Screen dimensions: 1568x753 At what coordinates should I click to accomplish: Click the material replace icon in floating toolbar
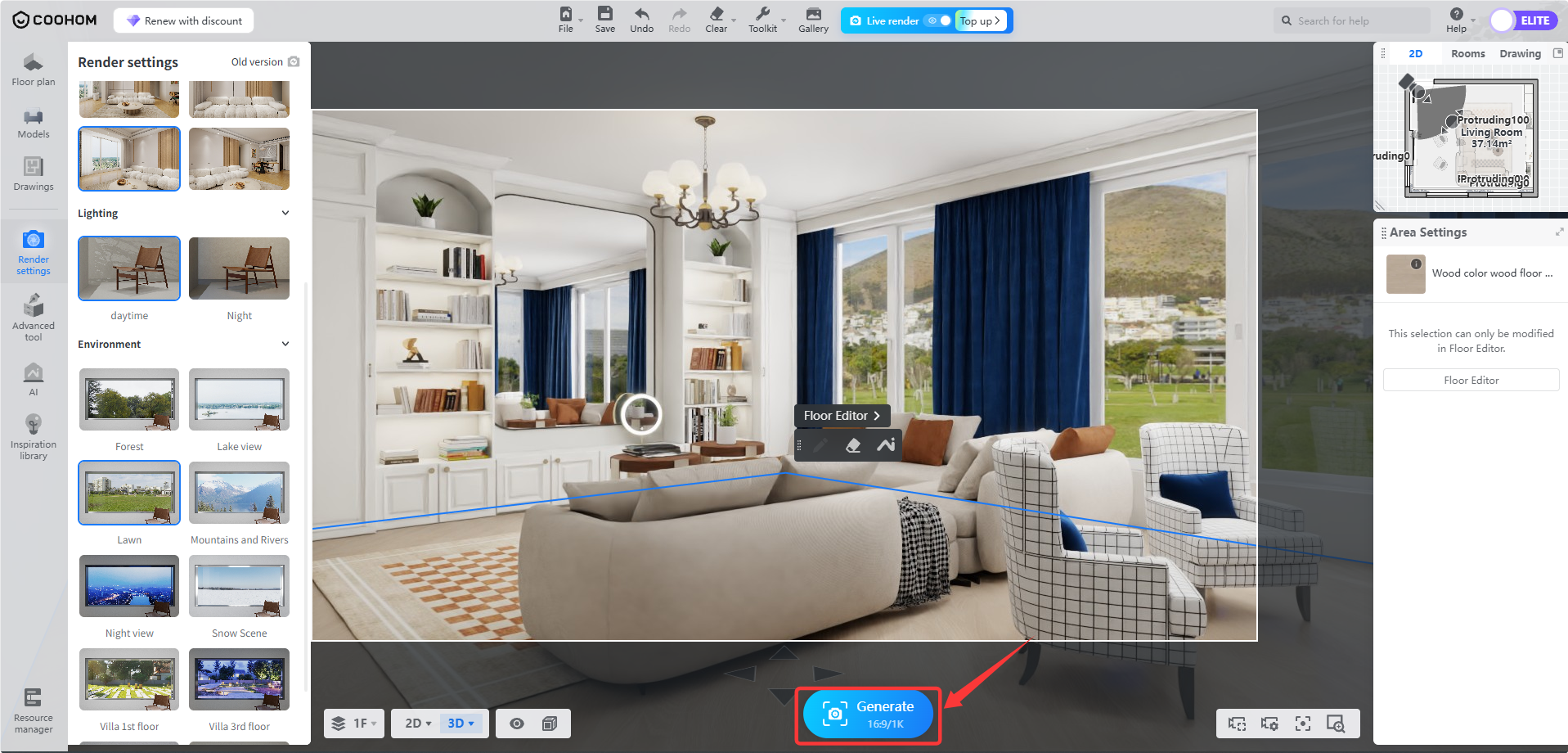[886, 445]
